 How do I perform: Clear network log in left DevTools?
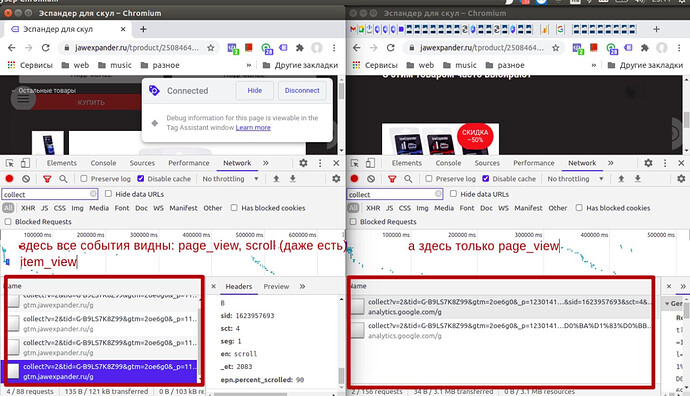(26, 179)
